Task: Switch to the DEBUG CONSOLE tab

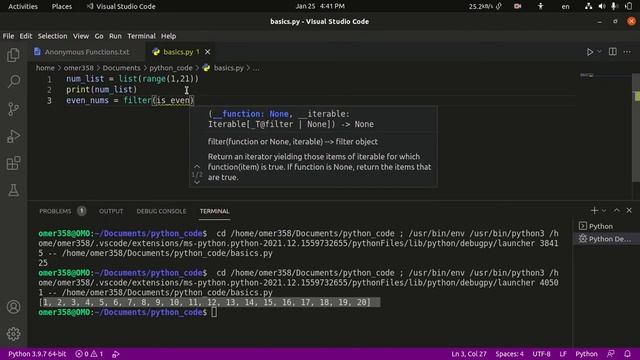Action: click(x=161, y=211)
